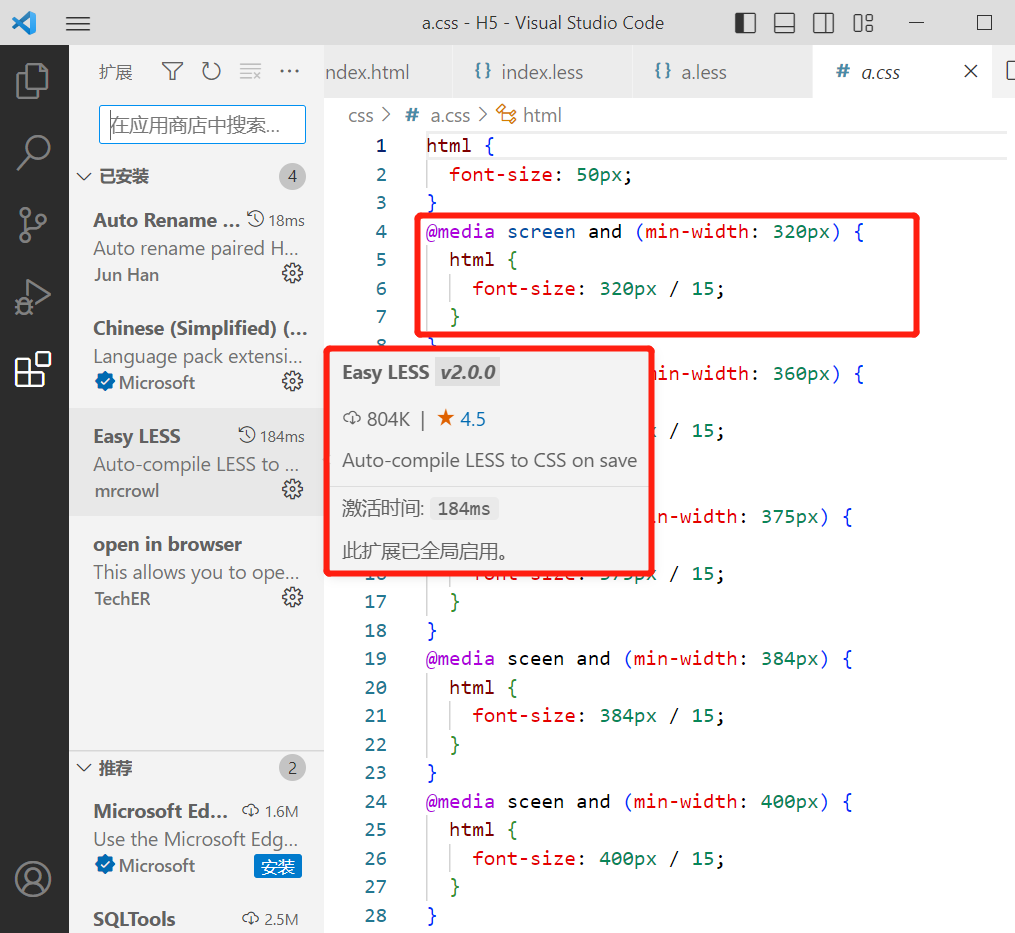Image resolution: width=1015 pixels, height=933 pixels.
Task: Toggle the Secondary Side Bar
Action: click(x=824, y=22)
